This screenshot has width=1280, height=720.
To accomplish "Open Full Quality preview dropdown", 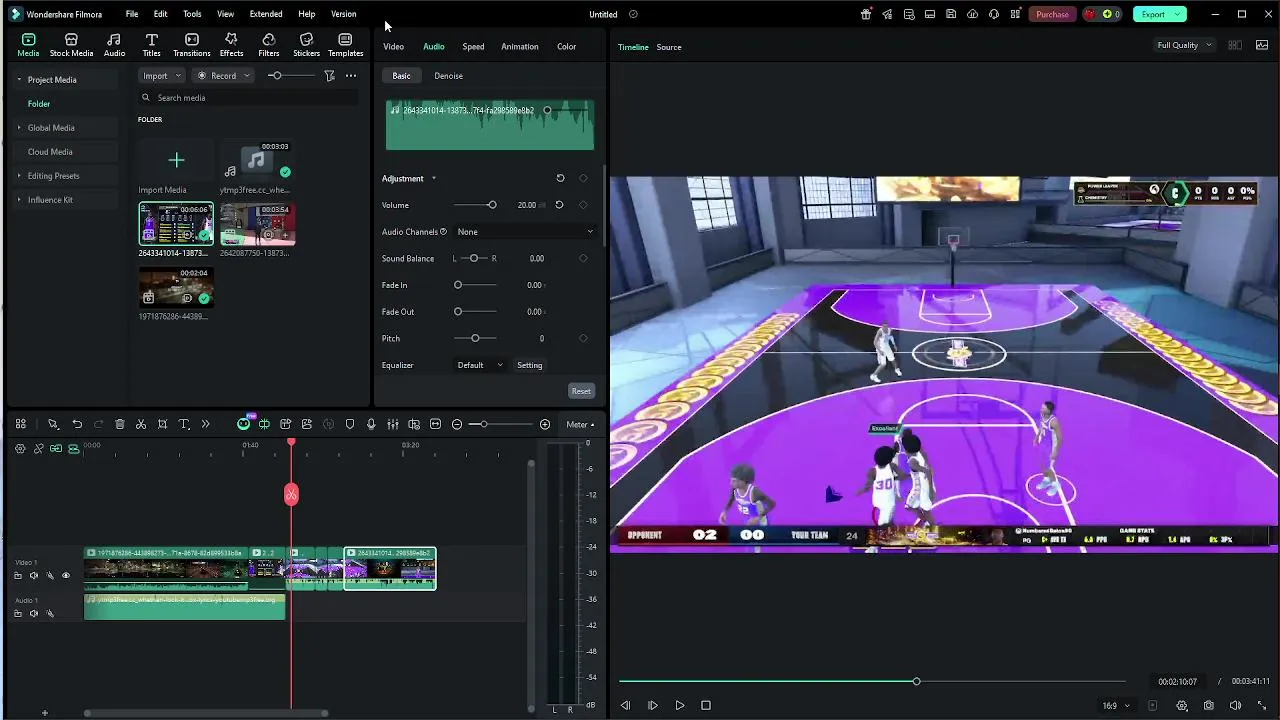I will pyautogui.click(x=1184, y=45).
